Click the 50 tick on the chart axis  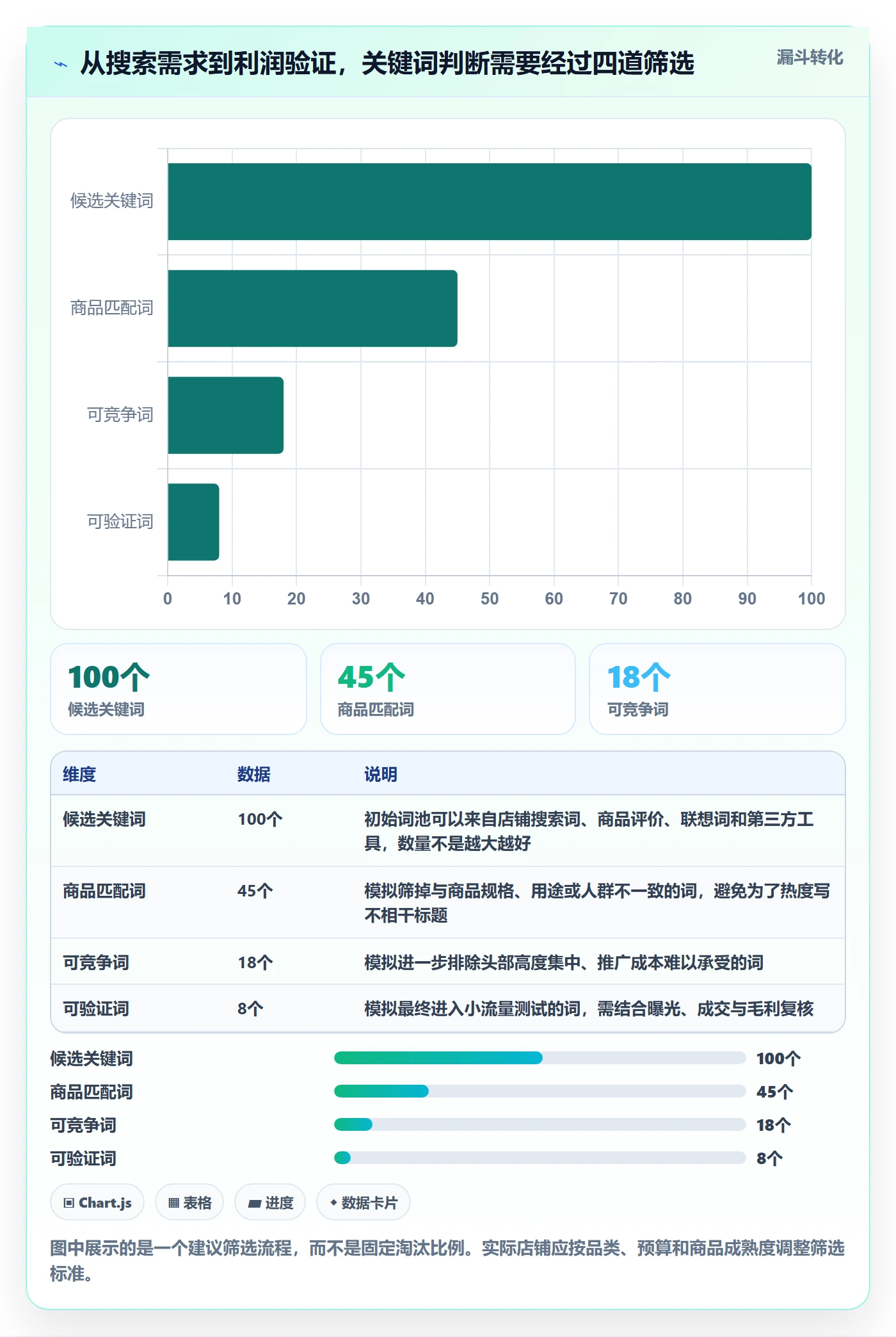tap(490, 599)
